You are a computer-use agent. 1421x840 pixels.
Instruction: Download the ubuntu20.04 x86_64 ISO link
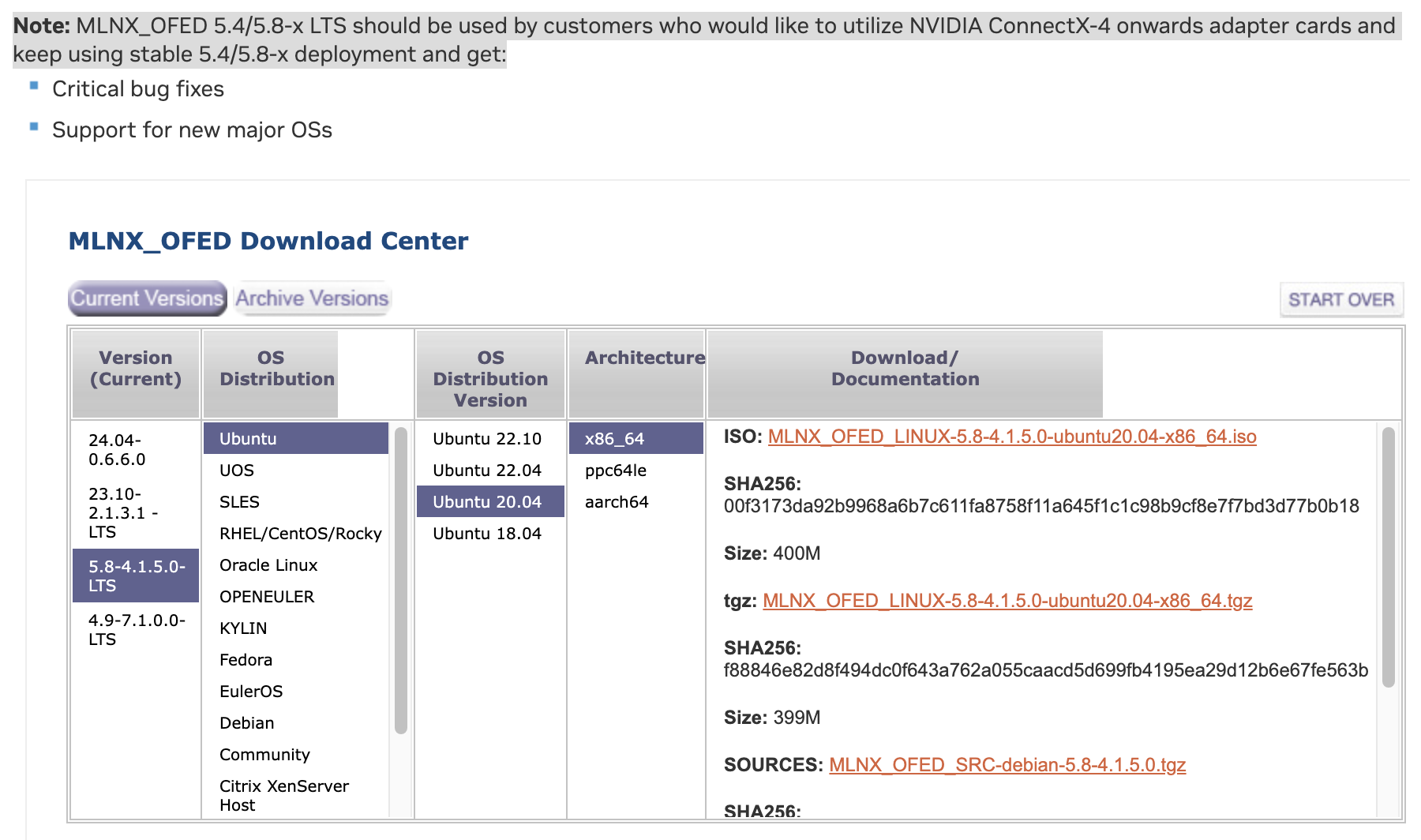(x=1012, y=437)
